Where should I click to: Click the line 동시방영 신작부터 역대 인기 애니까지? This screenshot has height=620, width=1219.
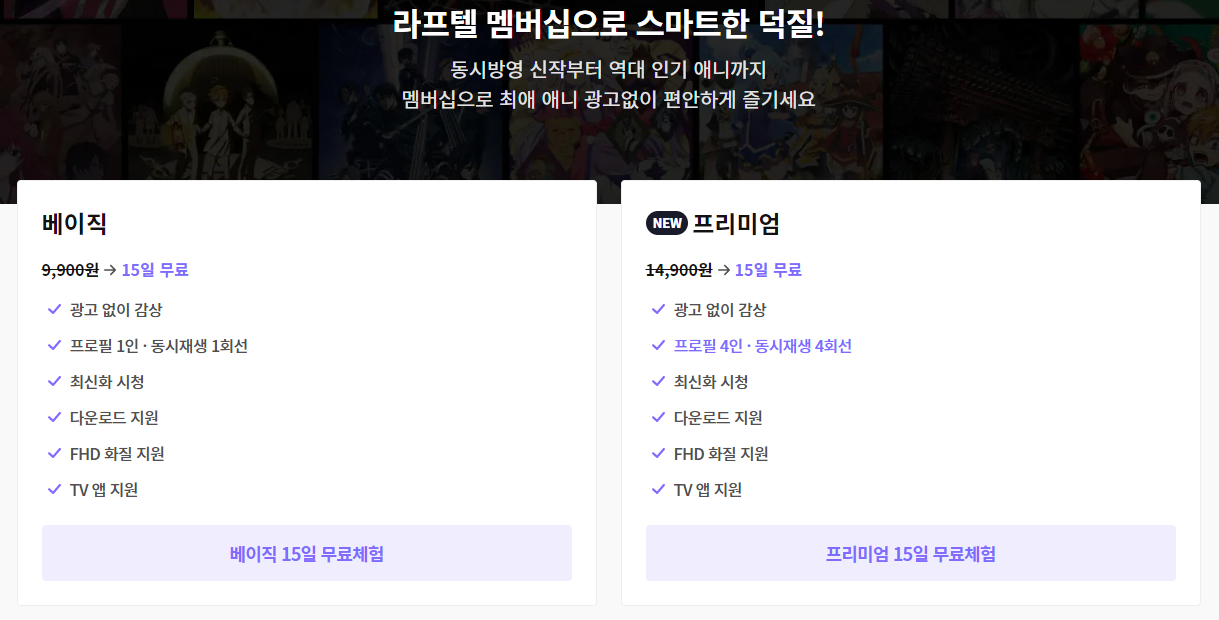click(609, 70)
